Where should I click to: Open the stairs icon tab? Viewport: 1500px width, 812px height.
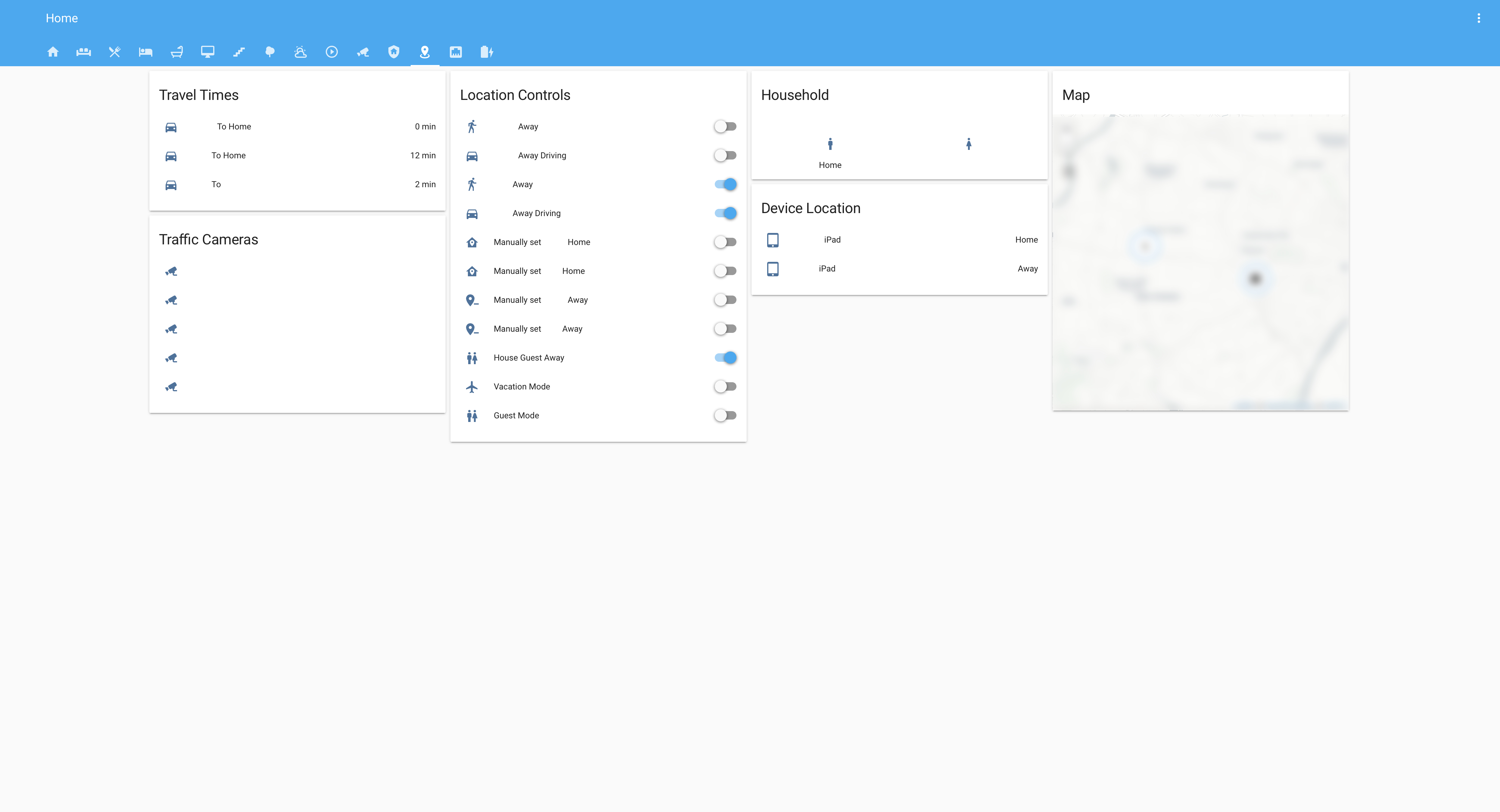coord(239,52)
